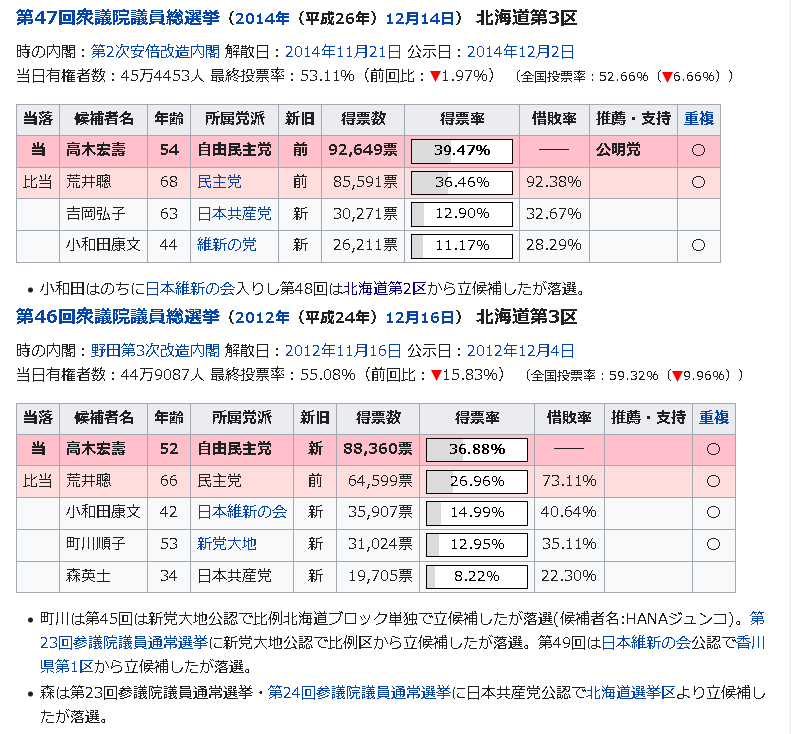Open 北海道選挙区 link

pos(631,692)
